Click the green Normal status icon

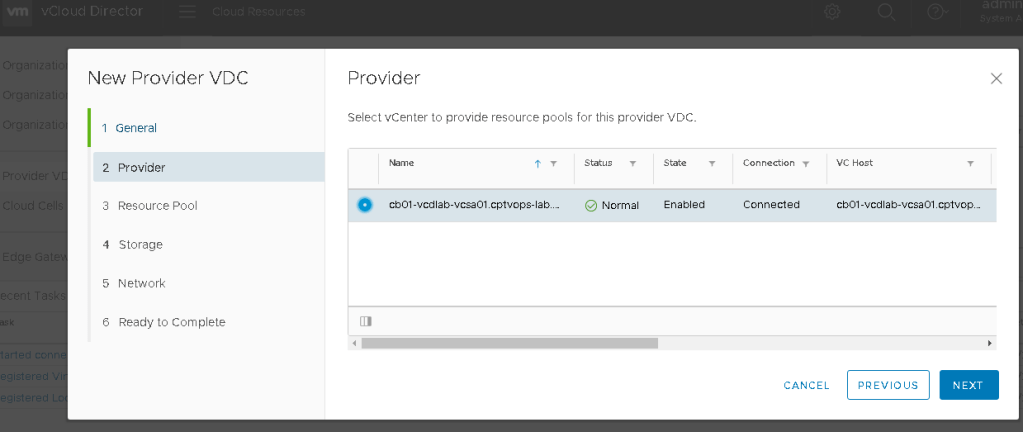590,205
